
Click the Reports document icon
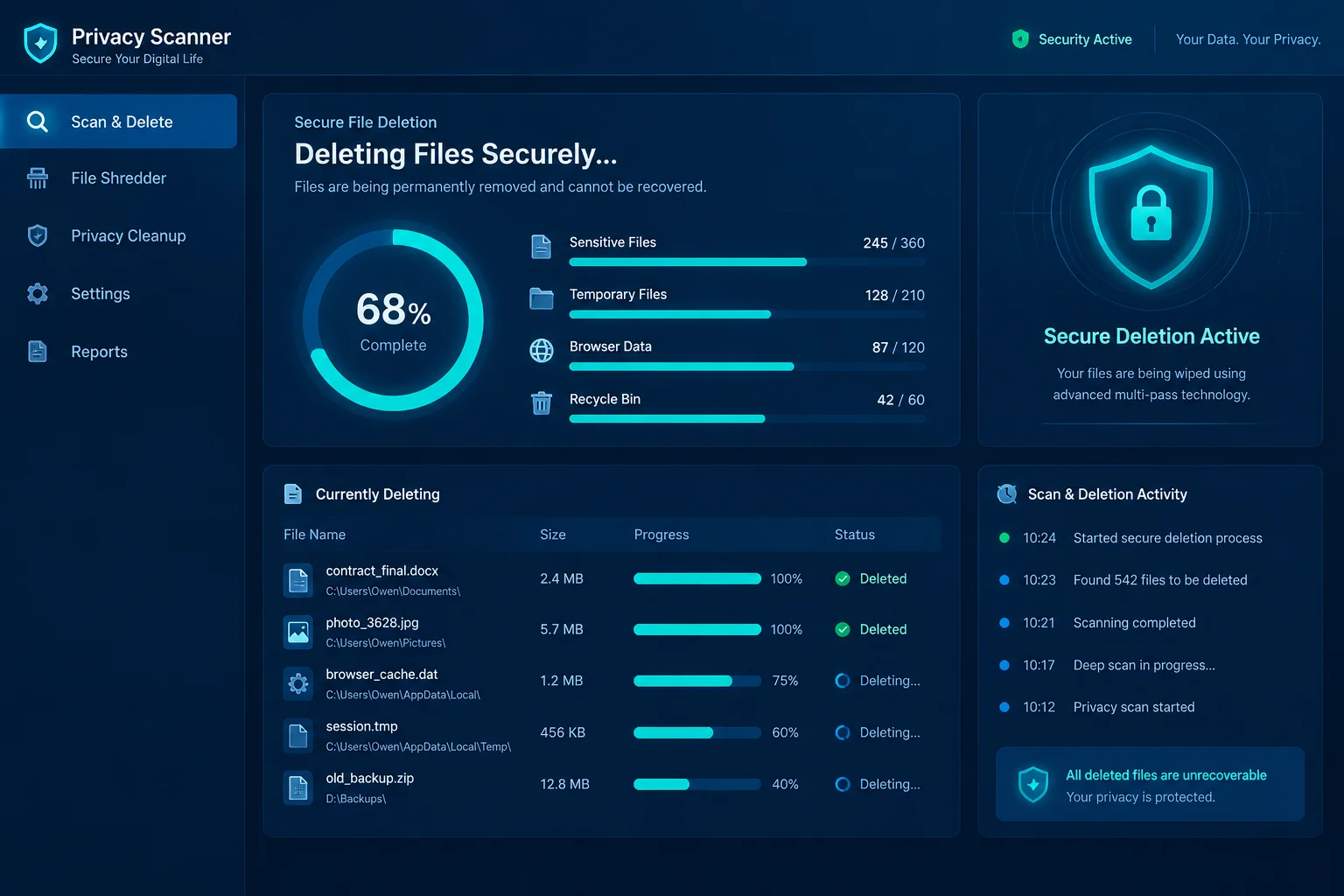pos(38,351)
